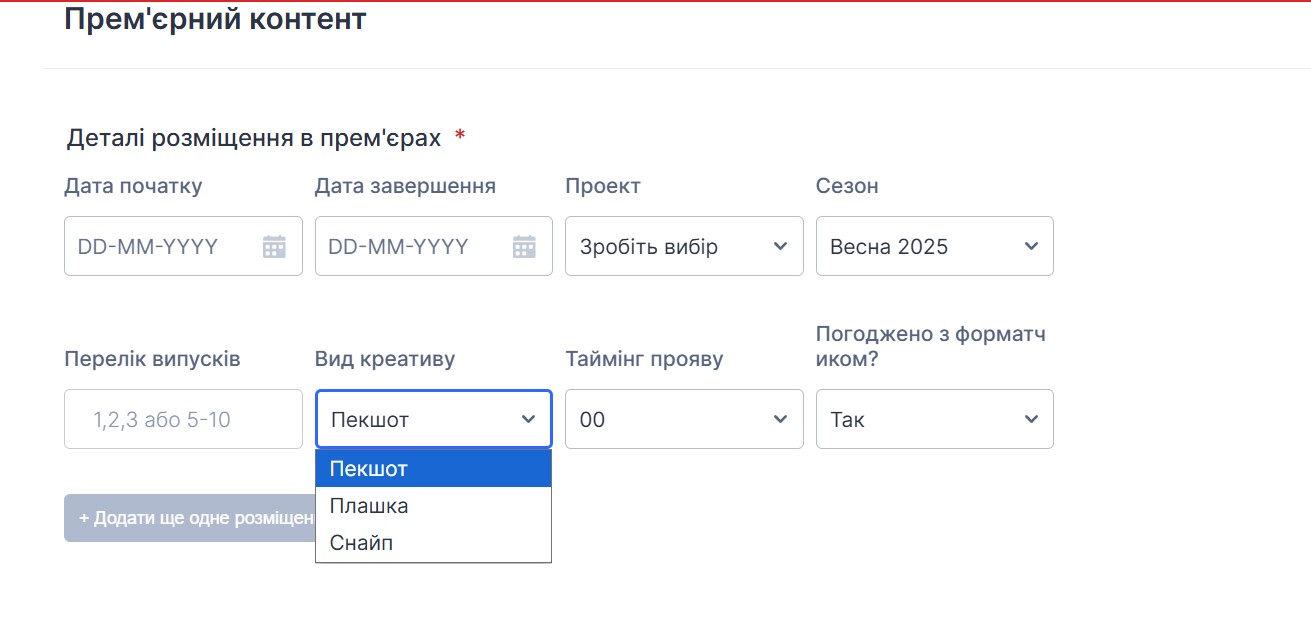Viewport: 1311px width, 637px height.
Task: Select the highlighted Пекшот option in list
Action: [x=433, y=469]
